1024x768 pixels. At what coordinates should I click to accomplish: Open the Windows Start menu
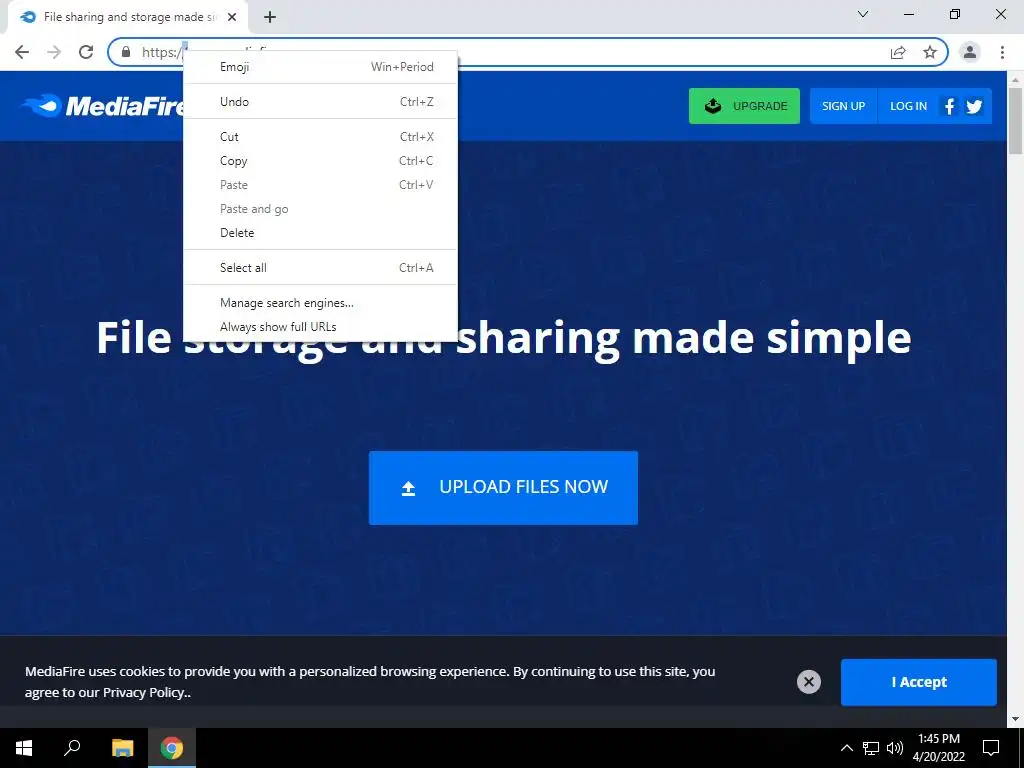pos(24,748)
